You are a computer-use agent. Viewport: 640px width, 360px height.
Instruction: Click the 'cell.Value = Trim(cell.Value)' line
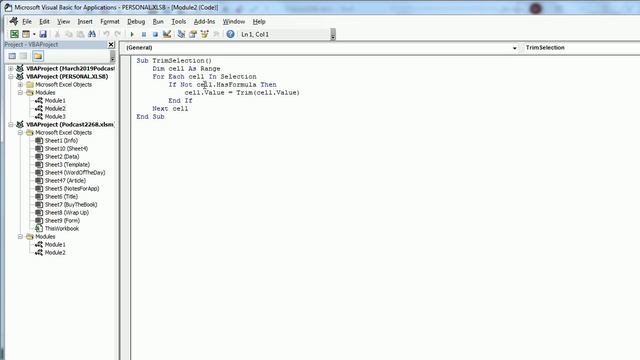tap(242, 93)
